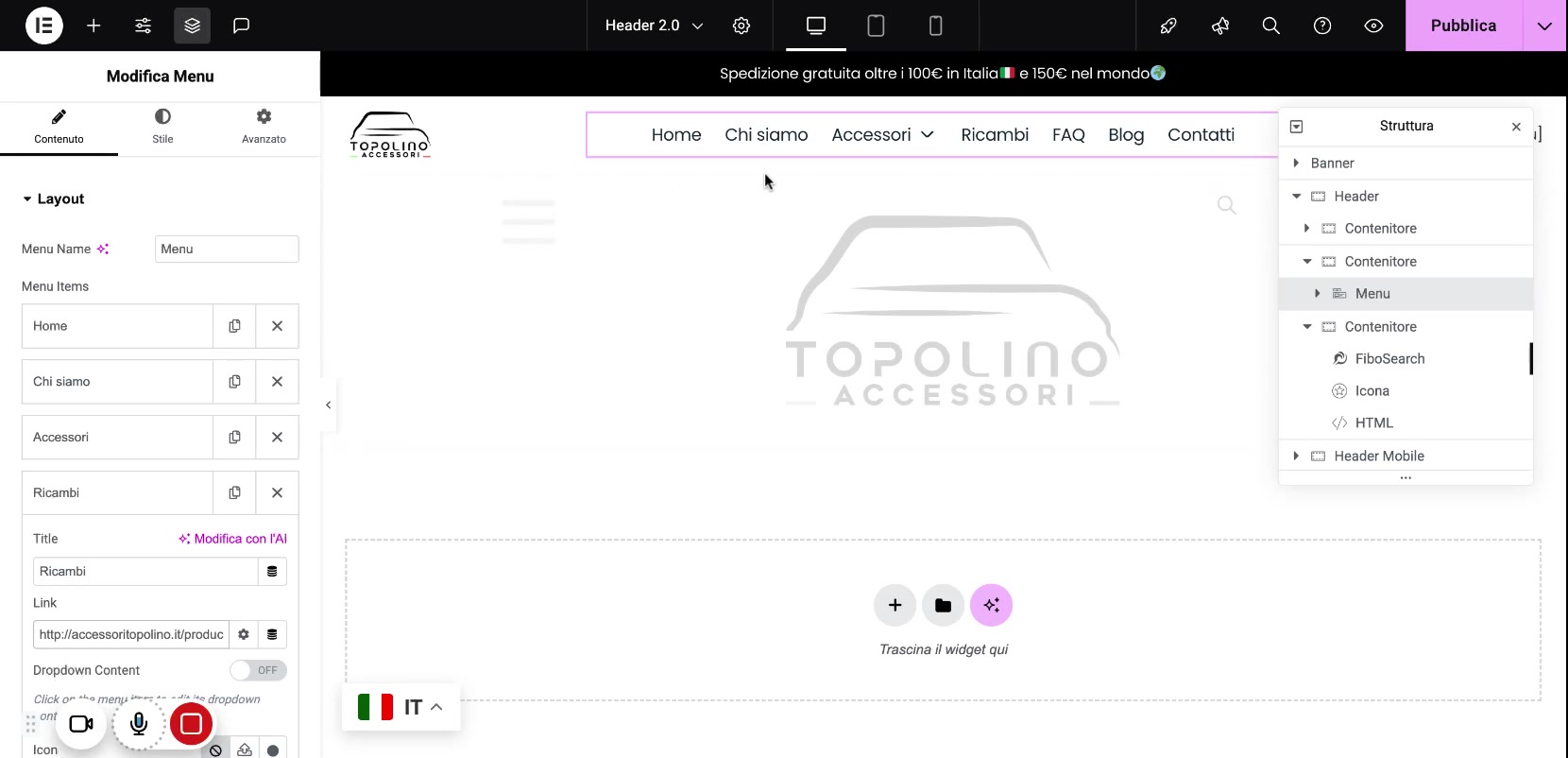
Task: Toggle preview changes eye icon
Action: coord(1373,26)
